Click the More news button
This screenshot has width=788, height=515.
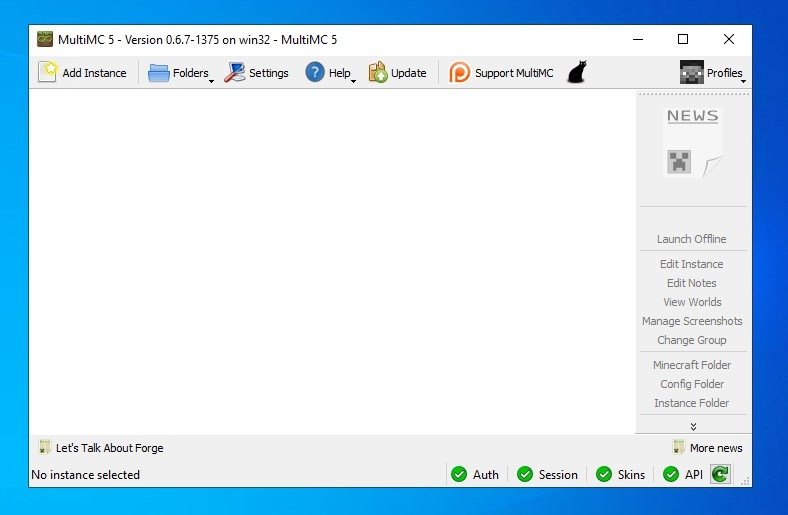(708, 448)
